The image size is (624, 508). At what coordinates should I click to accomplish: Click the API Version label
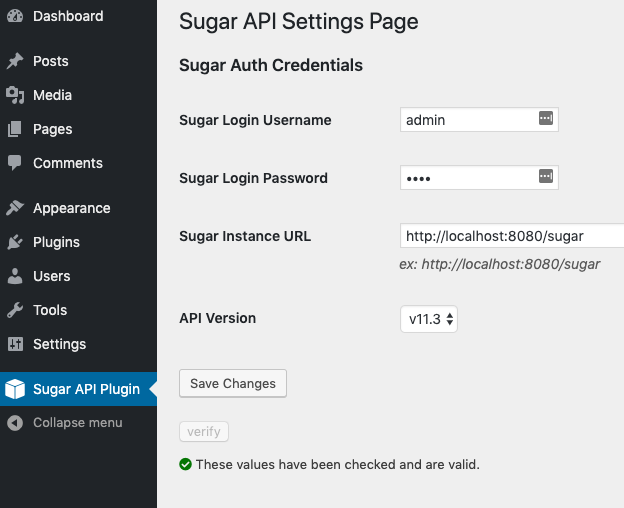(x=218, y=318)
